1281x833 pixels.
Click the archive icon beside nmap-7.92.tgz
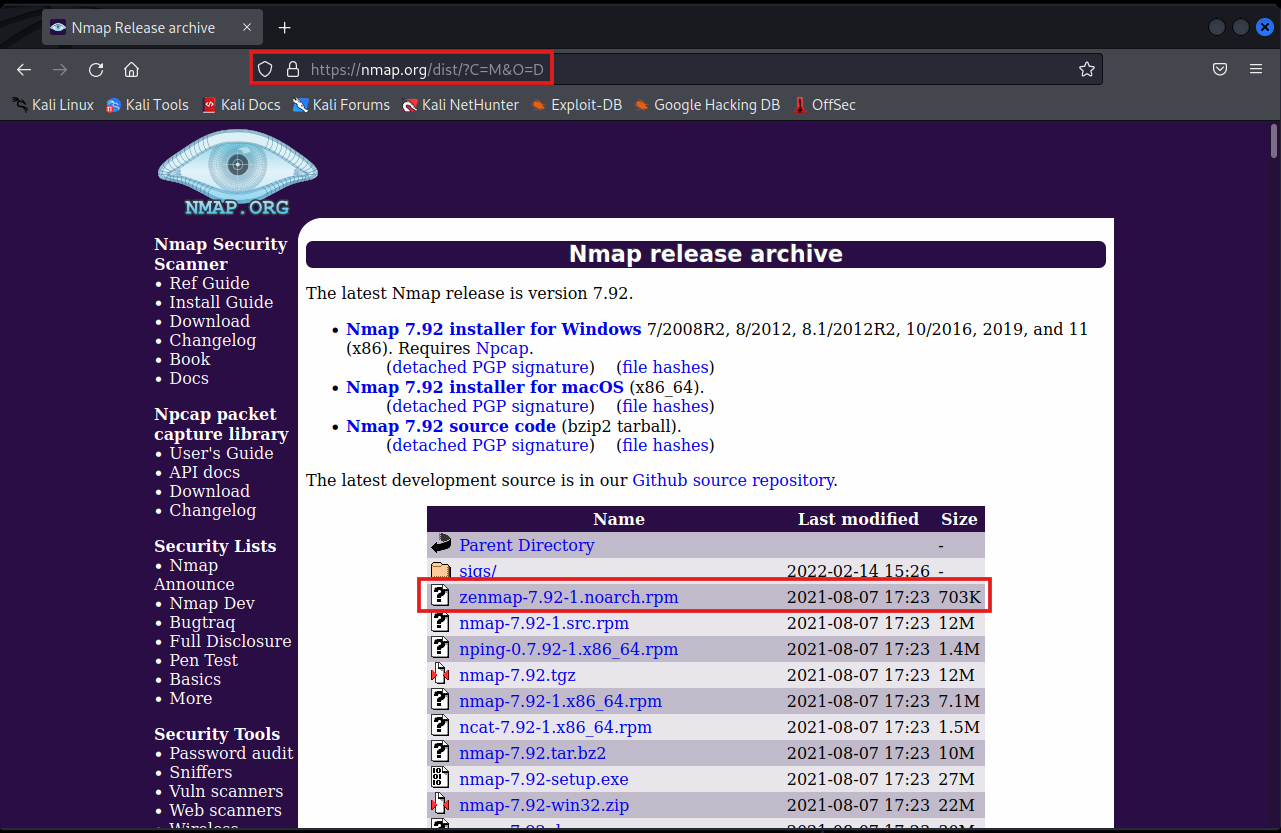pyautogui.click(x=441, y=675)
